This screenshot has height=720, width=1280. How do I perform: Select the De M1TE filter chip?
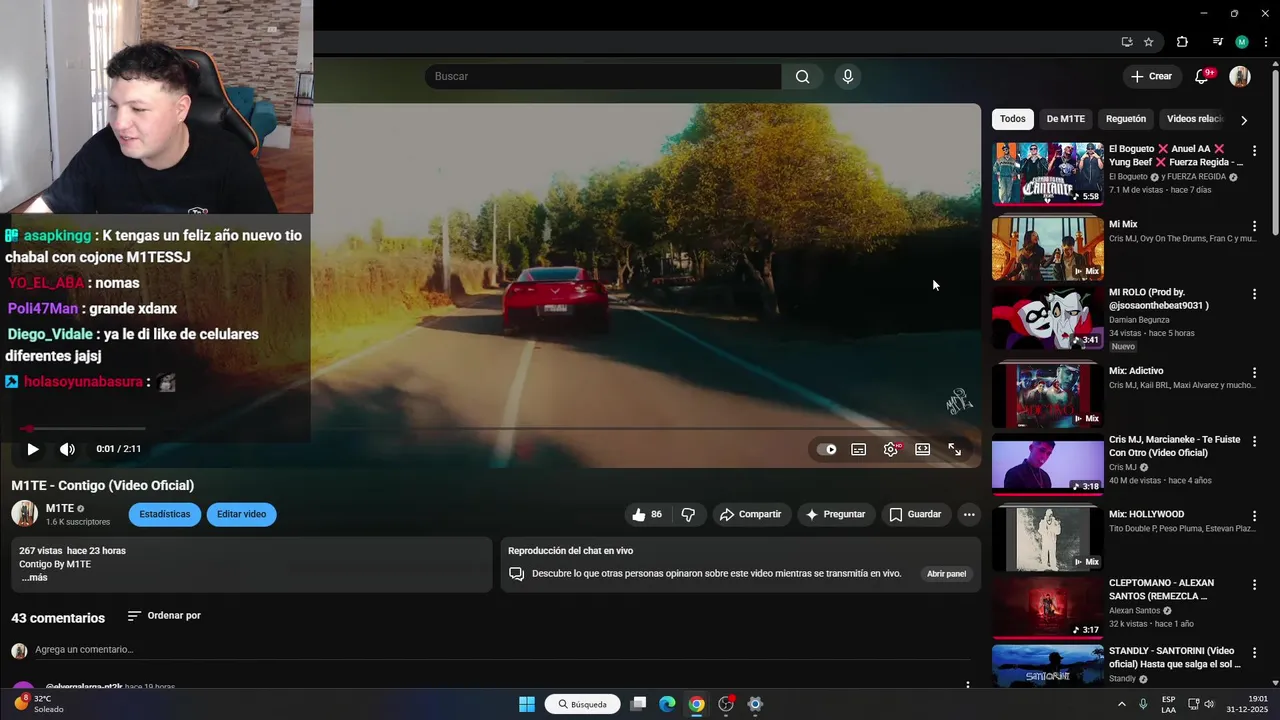click(1065, 119)
